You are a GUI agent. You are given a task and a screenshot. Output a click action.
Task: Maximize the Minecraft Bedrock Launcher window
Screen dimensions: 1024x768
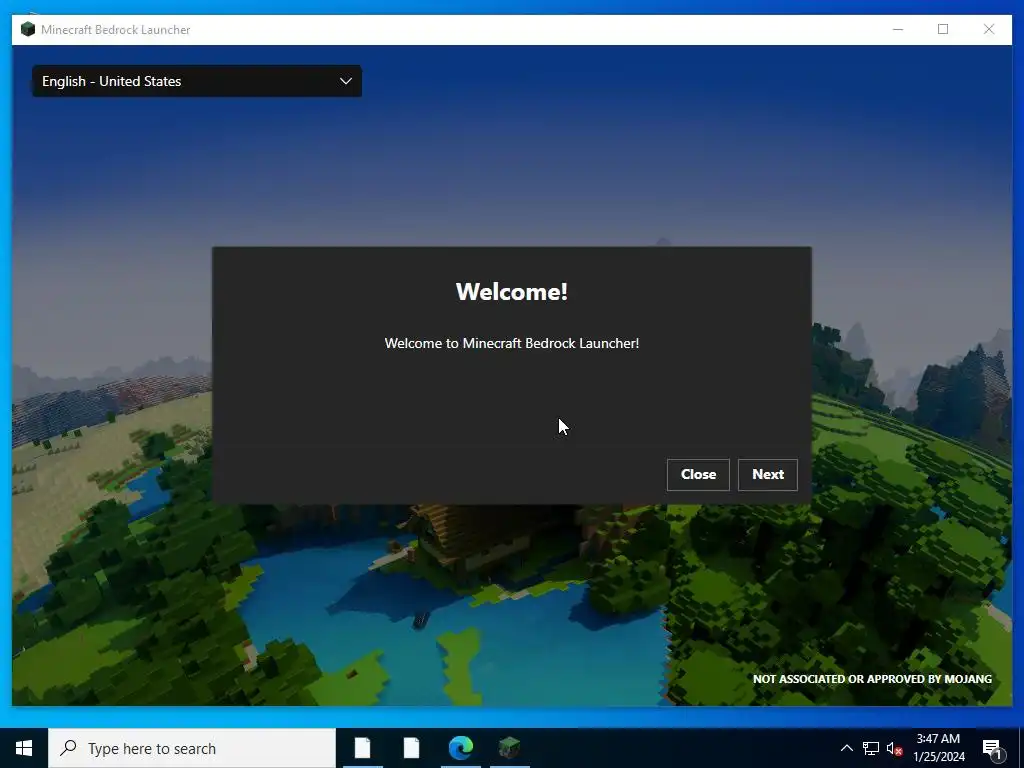tap(943, 29)
